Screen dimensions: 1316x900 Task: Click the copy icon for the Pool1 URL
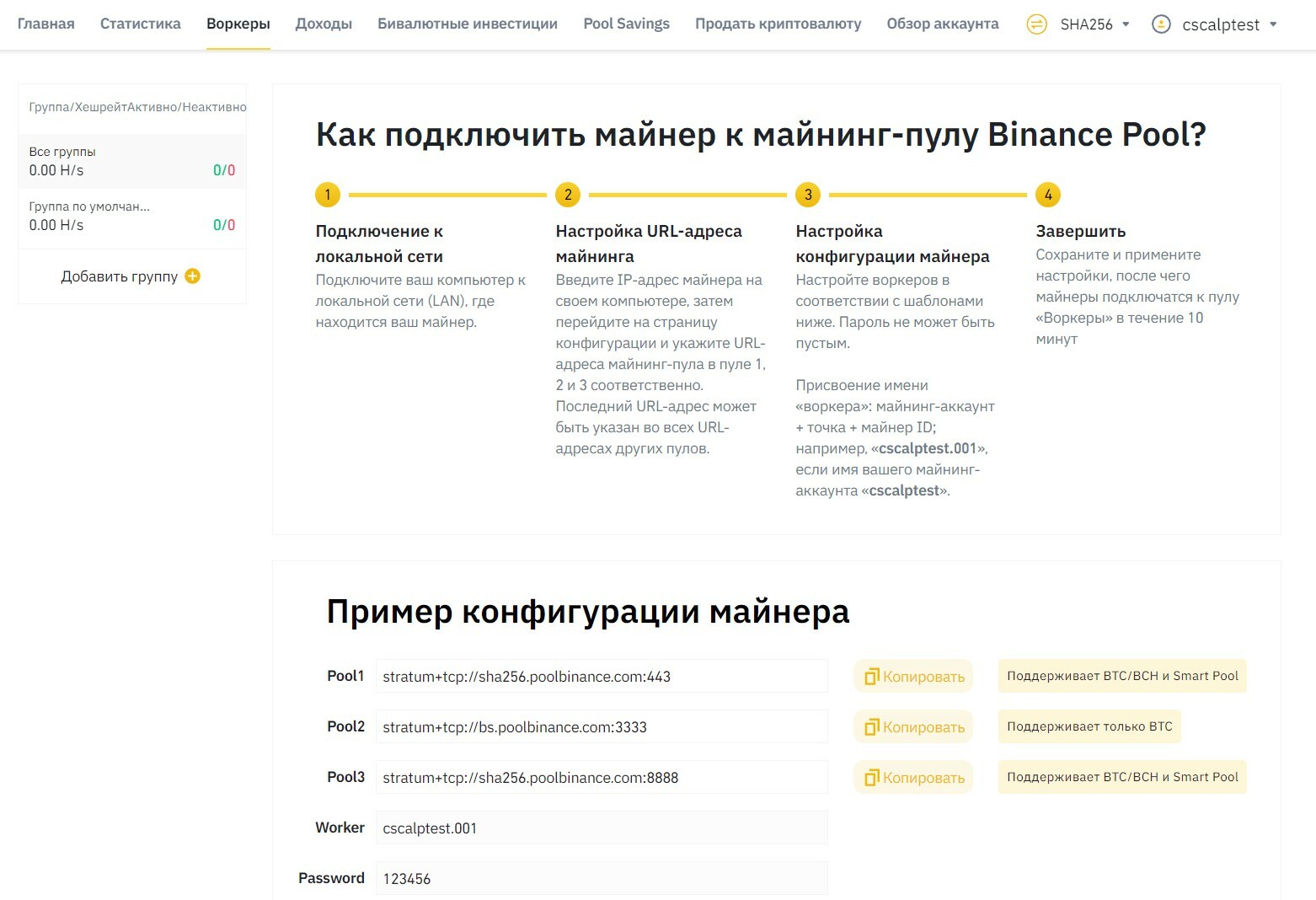(x=872, y=677)
